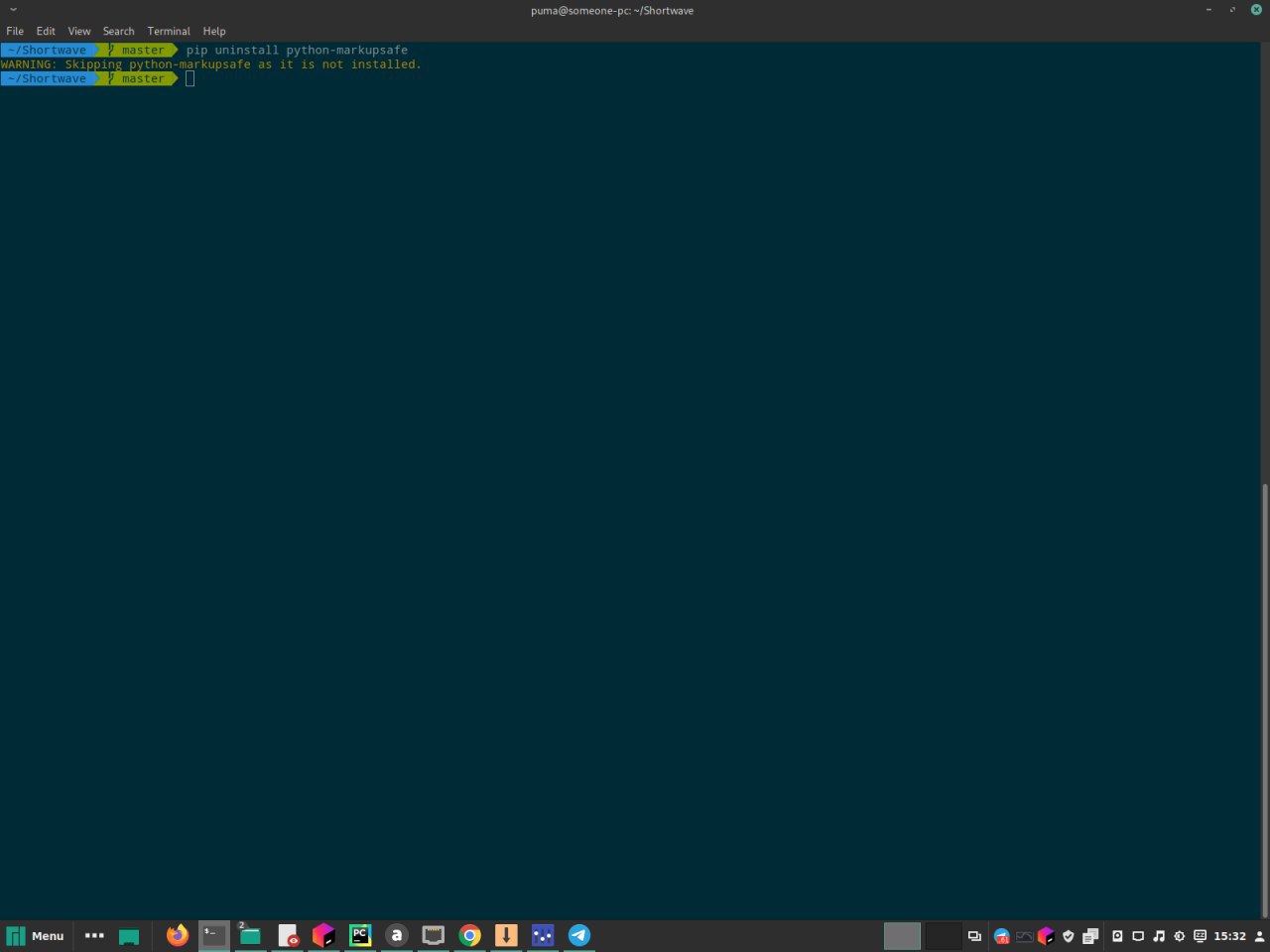Open the brightness tray icon
The height and width of the screenshot is (952, 1270).
point(1179,935)
